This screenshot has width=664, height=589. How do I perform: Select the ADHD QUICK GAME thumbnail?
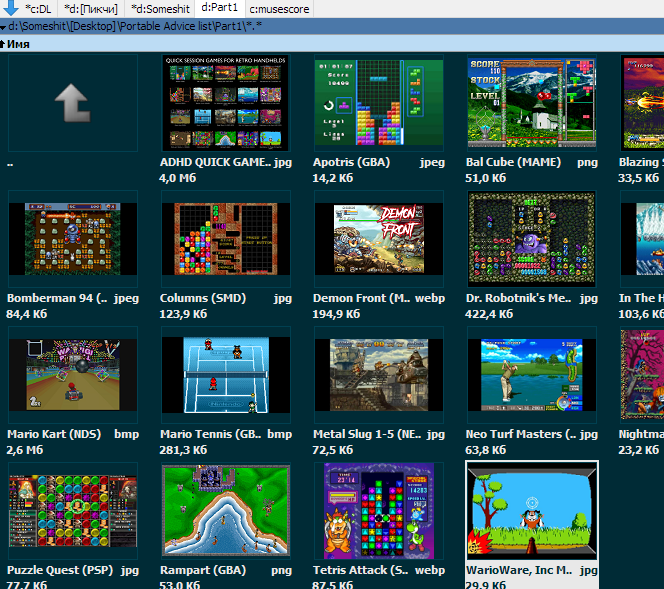click(x=226, y=103)
